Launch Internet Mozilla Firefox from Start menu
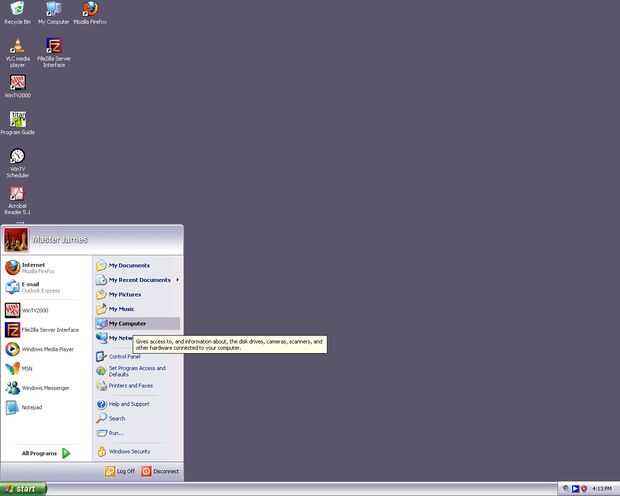Image resolution: width=620 pixels, height=496 pixels. click(x=46, y=268)
